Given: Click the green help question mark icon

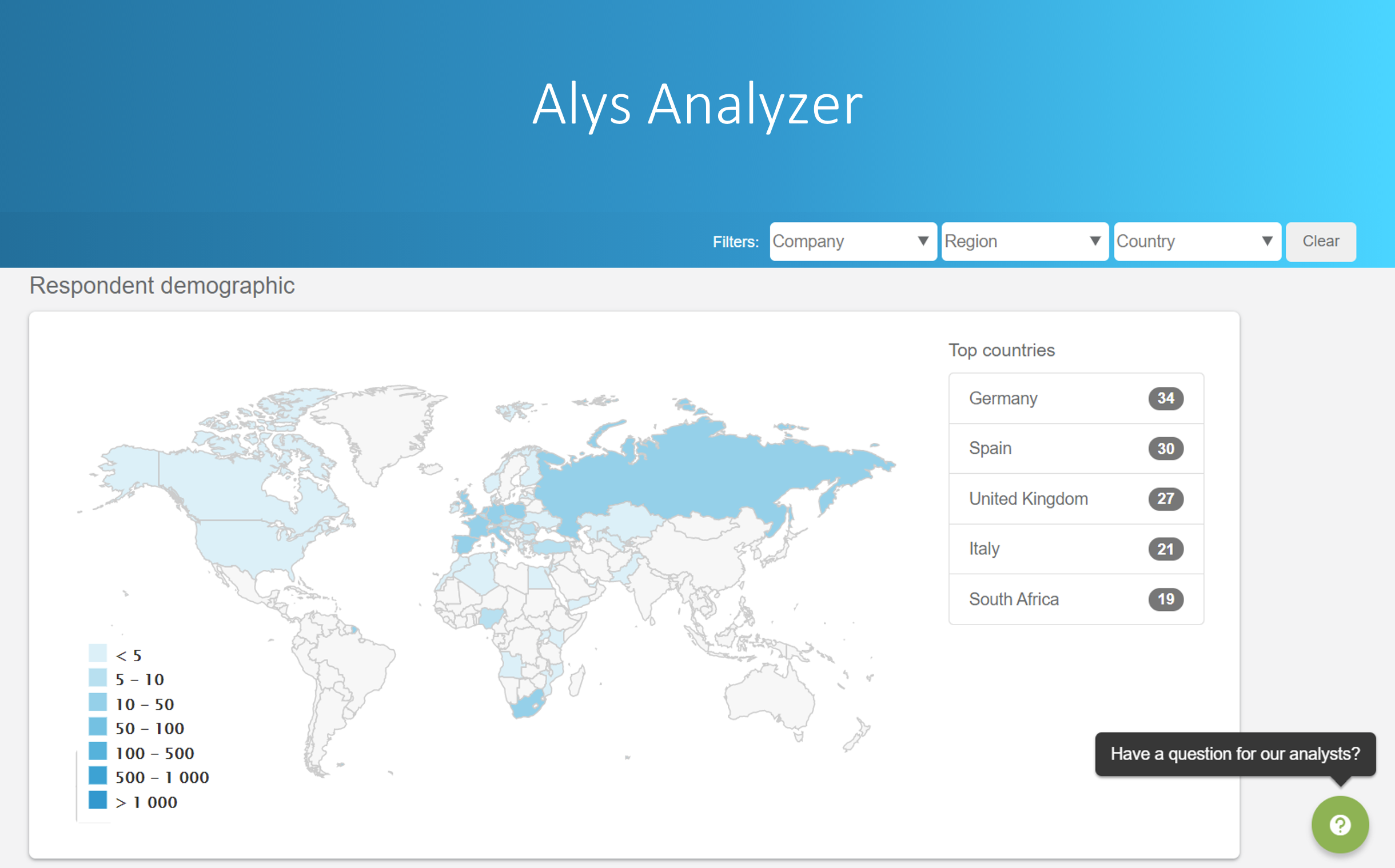Looking at the screenshot, I should pyautogui.click(x=1340, y=825).
